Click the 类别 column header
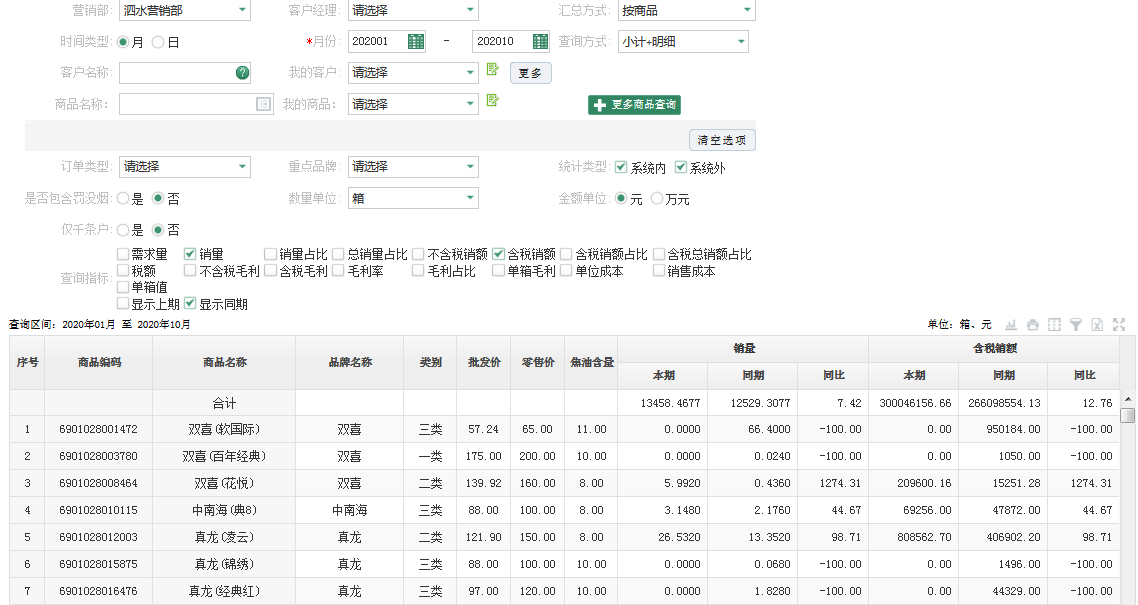 tap(430, 363)
